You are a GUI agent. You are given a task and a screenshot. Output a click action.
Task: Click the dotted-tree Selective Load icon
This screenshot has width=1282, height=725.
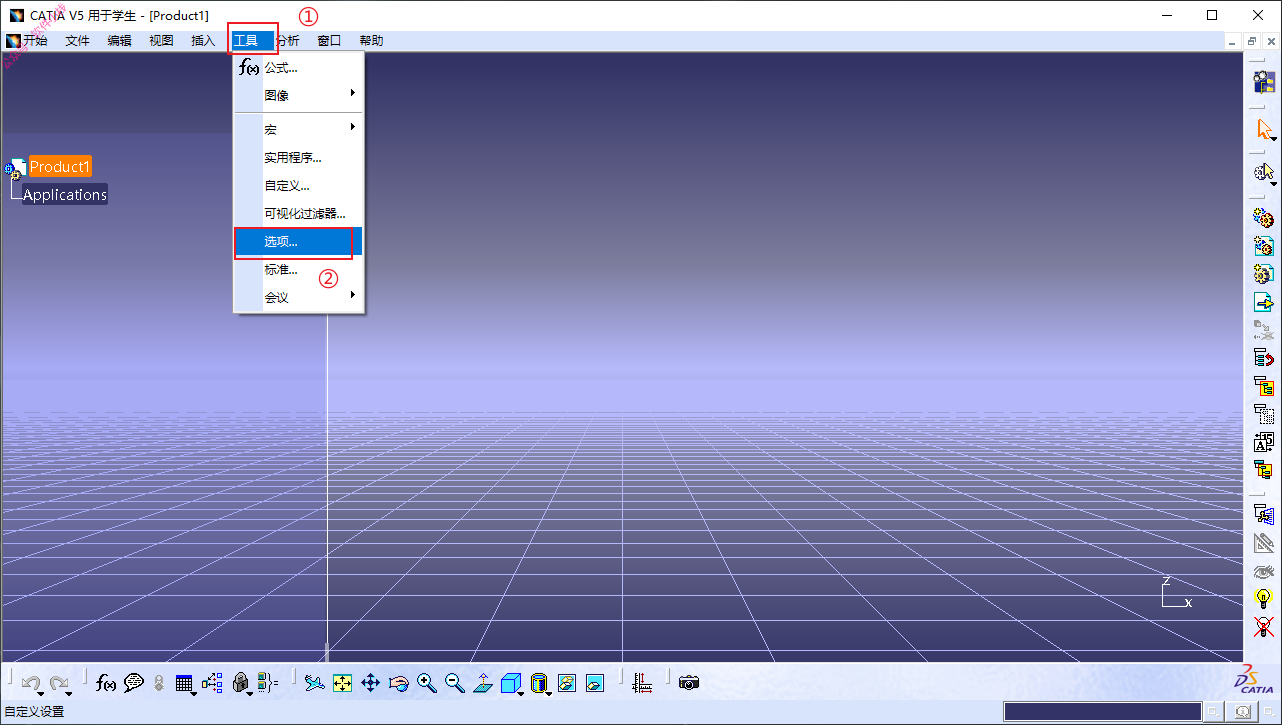tap(1264, 413)
